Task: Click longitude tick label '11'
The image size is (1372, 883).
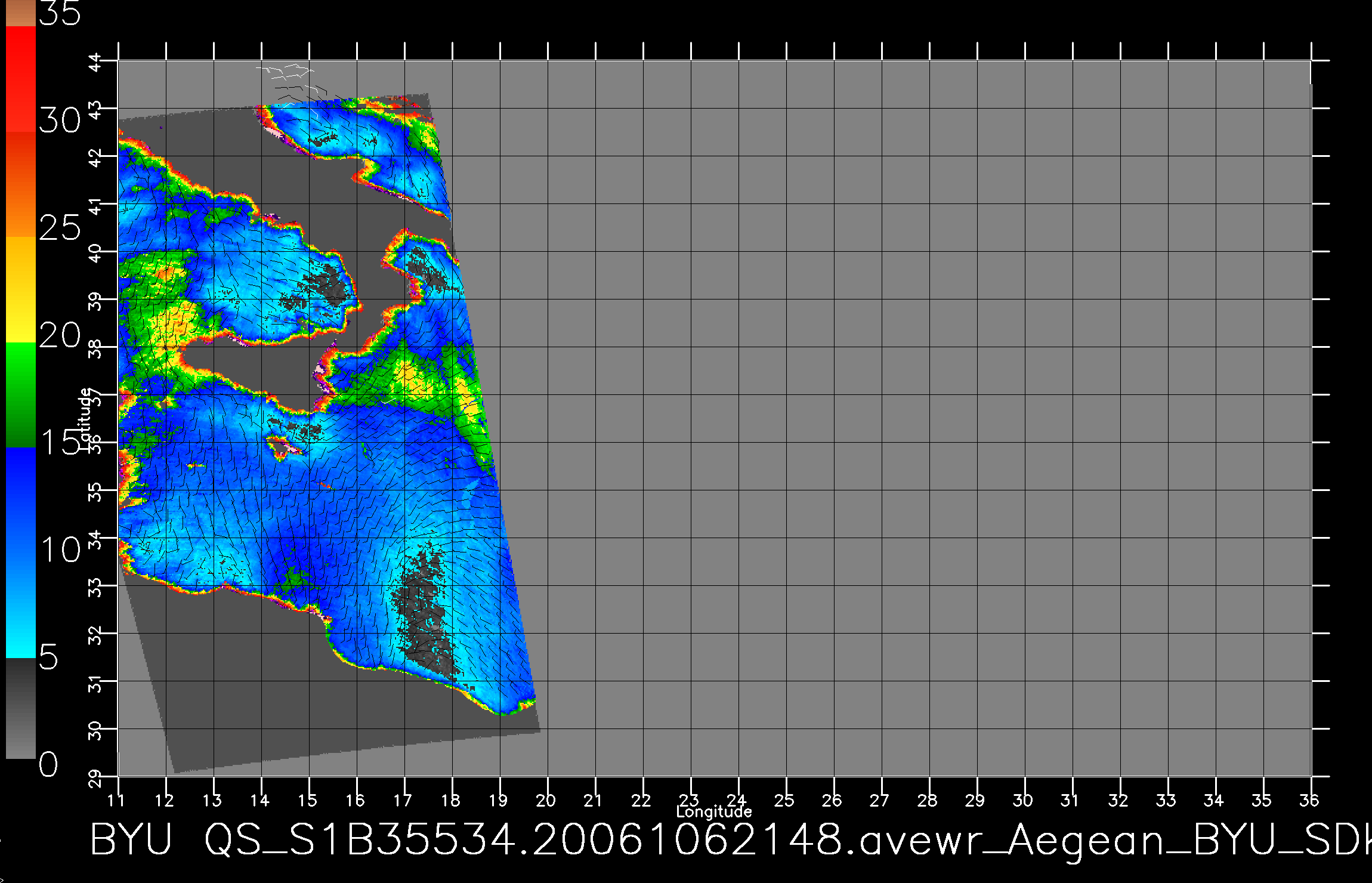Action: [116, 800]
